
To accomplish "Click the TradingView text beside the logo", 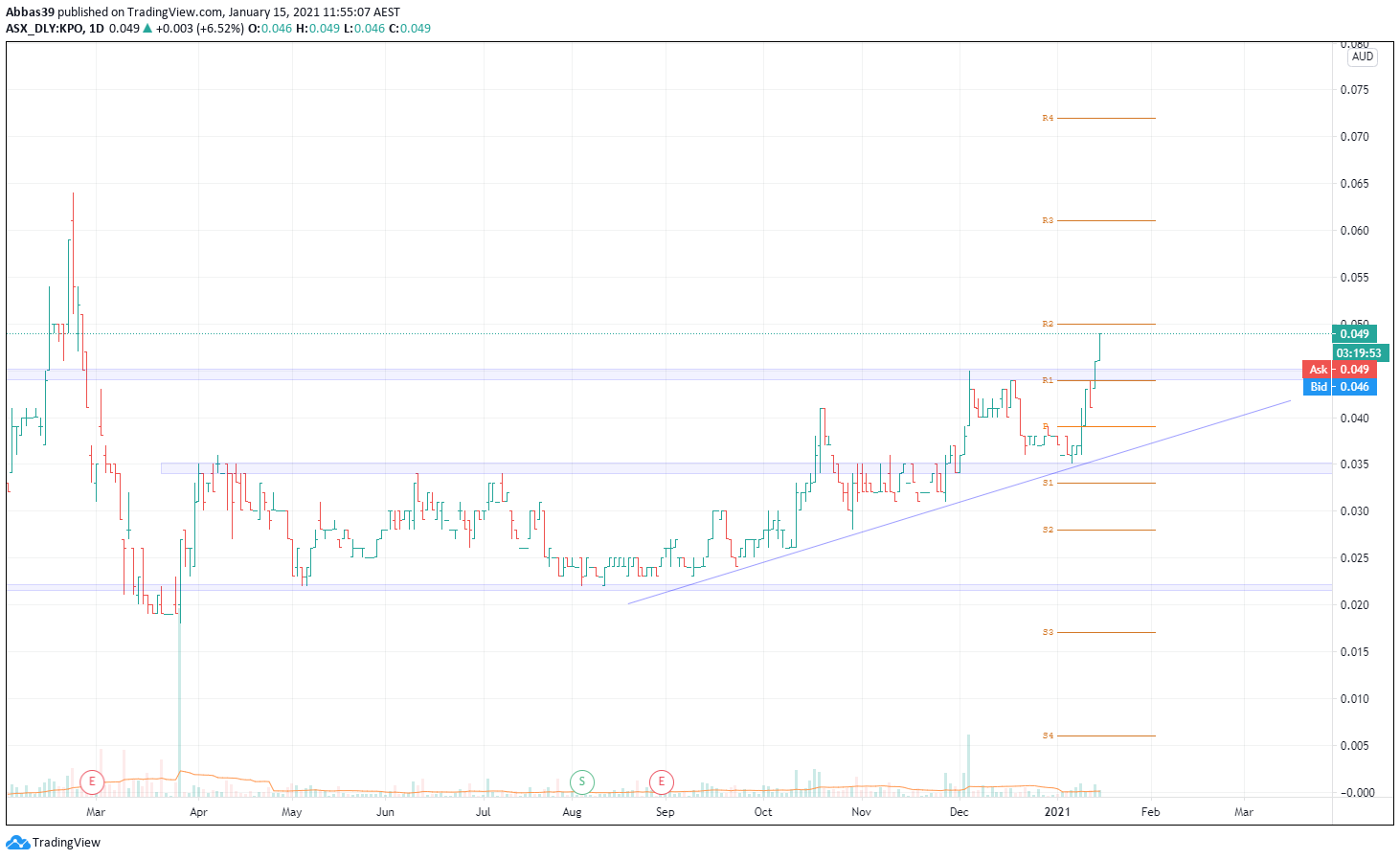I will coord(66,843).
